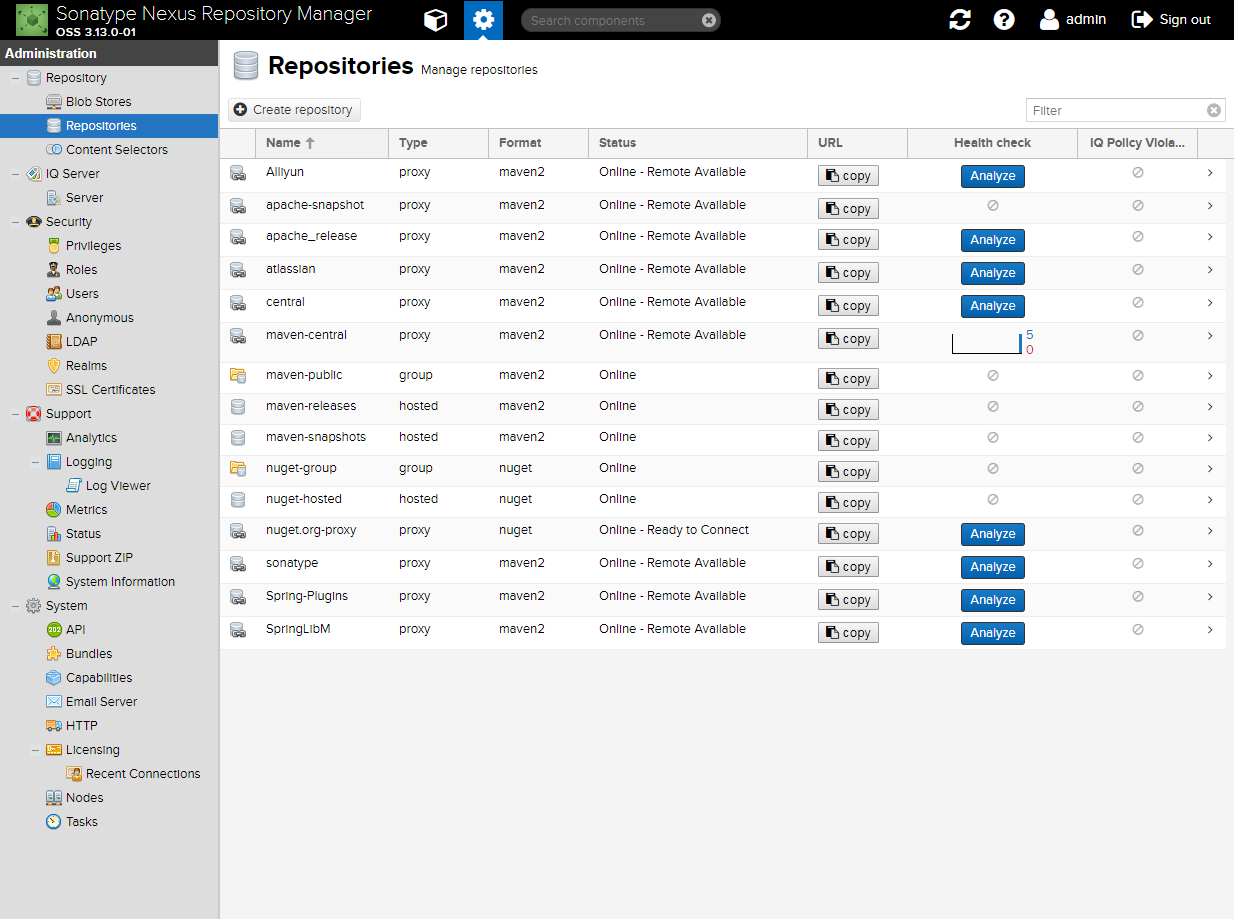Open Bundles under System
This screenshot has height=919, width=1234.
pos(89,654)
